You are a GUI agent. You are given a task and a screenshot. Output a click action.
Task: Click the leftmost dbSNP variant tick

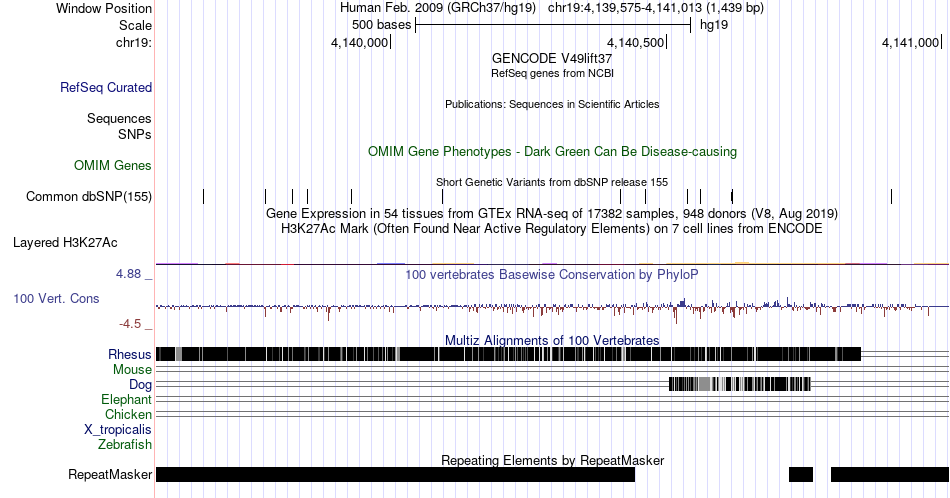coord(204,196)
